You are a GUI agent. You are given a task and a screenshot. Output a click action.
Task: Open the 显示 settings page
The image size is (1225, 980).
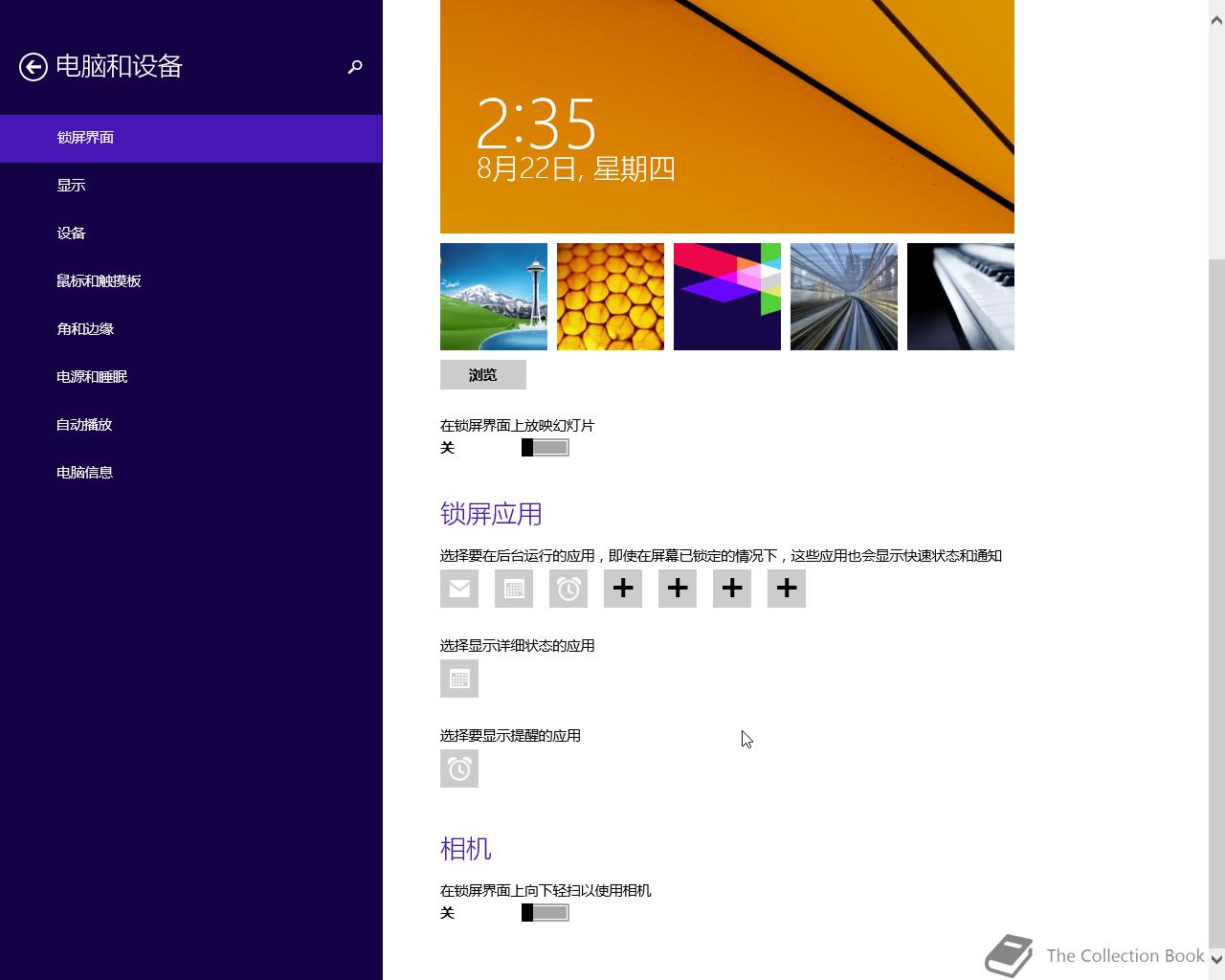coord(191,186)
